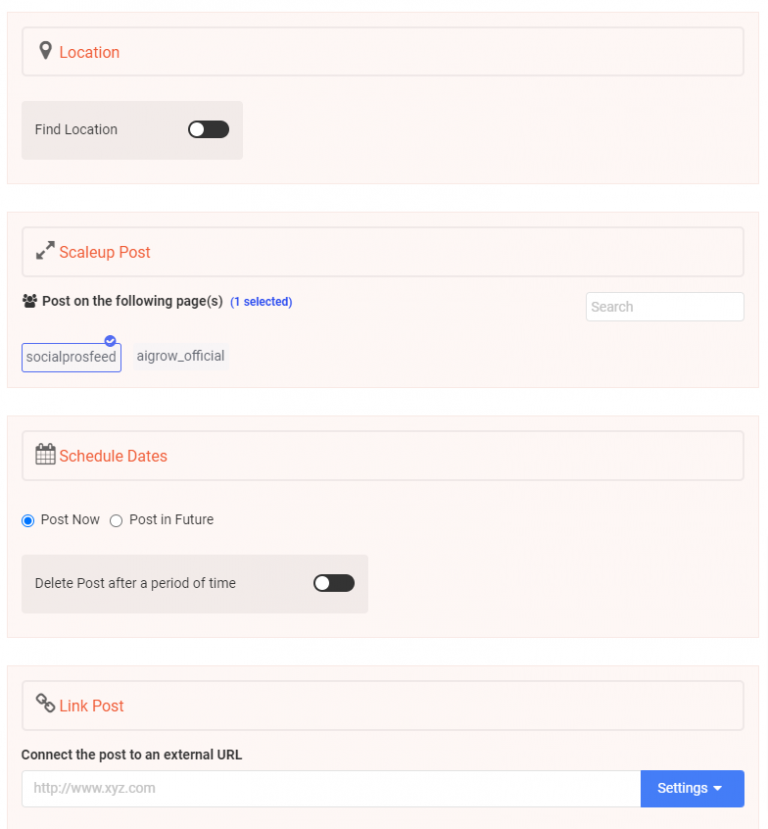Image resolution: width=768 pixels, height=829 pixels.
Task: Enable the Find Location toggle
Action: tap(208, 129)
